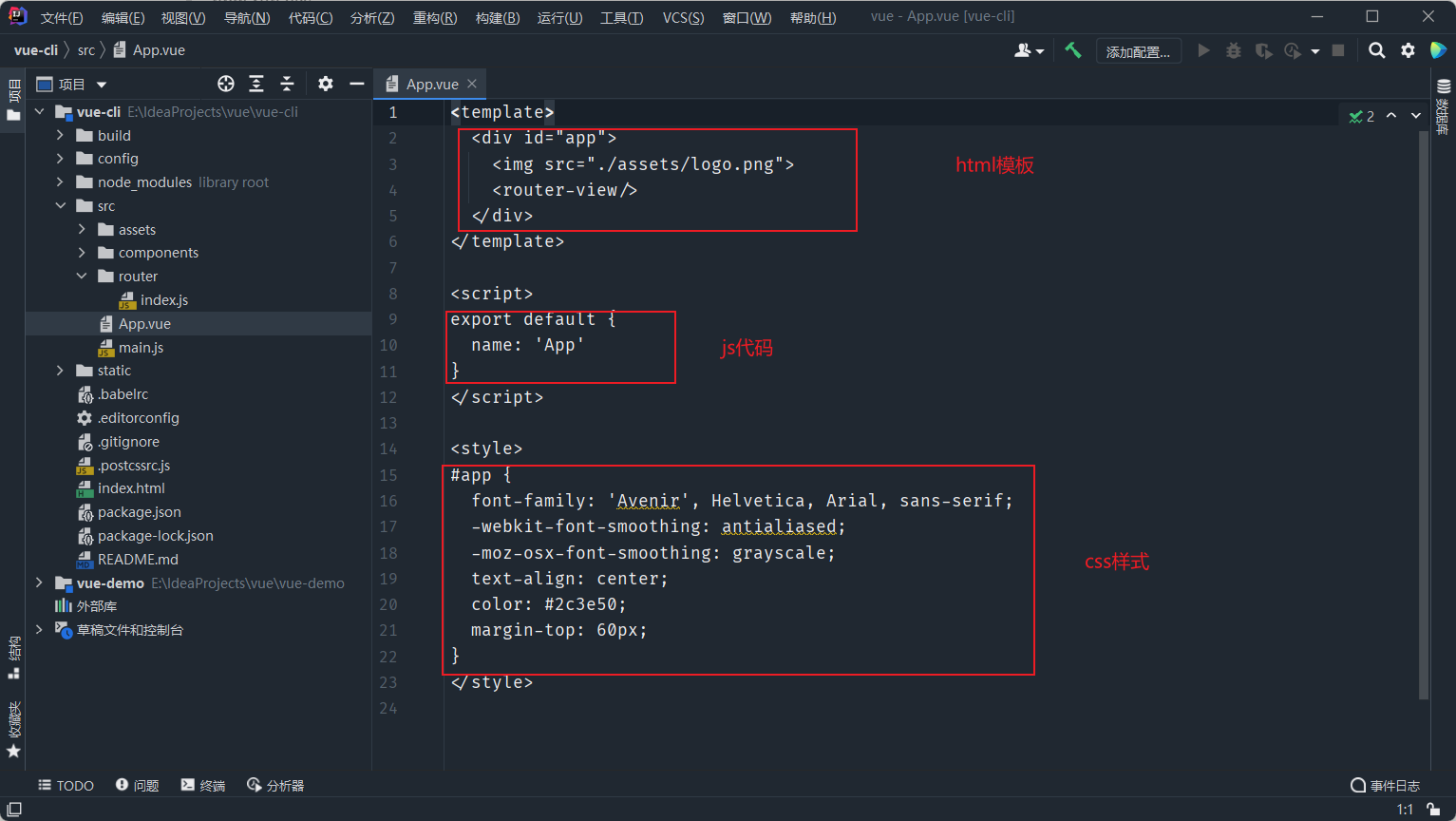Expand all items in project tree
This screenshot has height=821, width=1456.
point(256,84)
